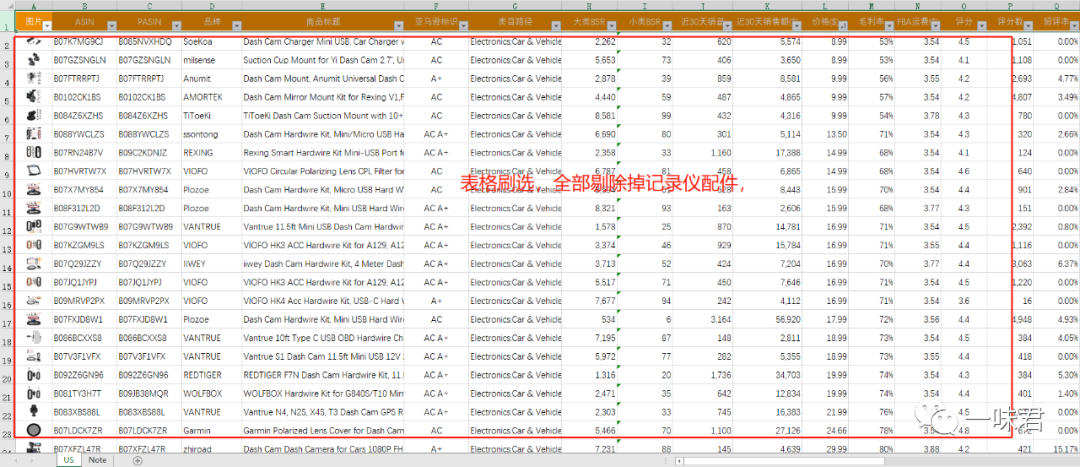Viewport: 1080px width, 467px height.
Task: Open the FBA运费 column filter dropdown
Action: coord(935,25)
